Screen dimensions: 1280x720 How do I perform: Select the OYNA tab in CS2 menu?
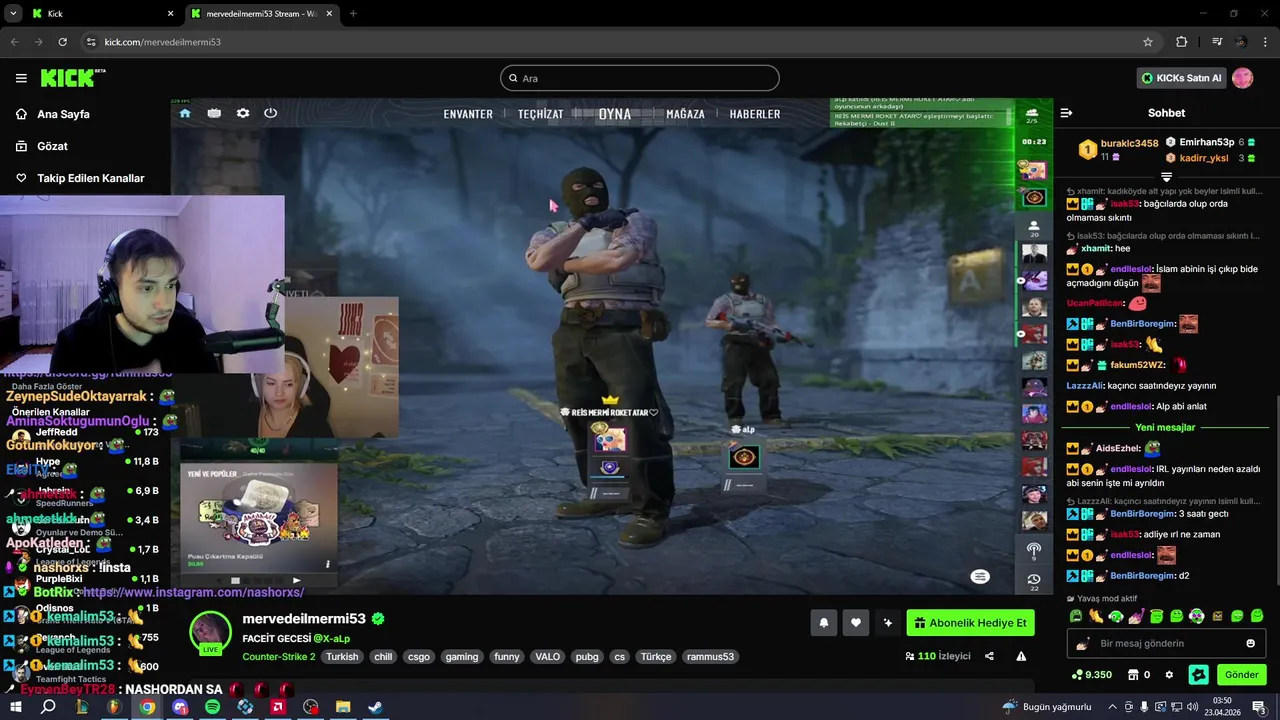tap(615, 114)
